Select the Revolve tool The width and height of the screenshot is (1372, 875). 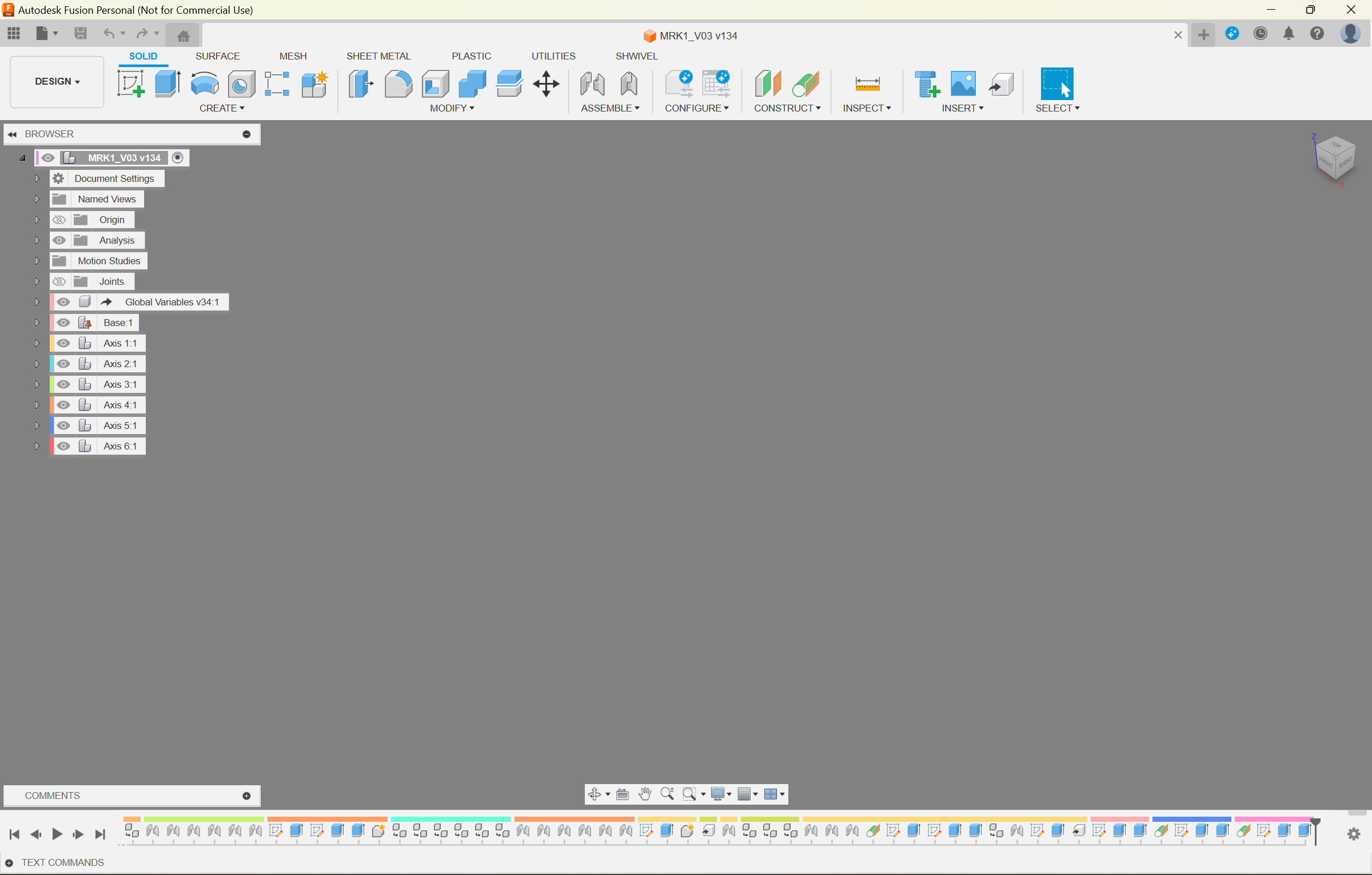[x=205, y=83]
